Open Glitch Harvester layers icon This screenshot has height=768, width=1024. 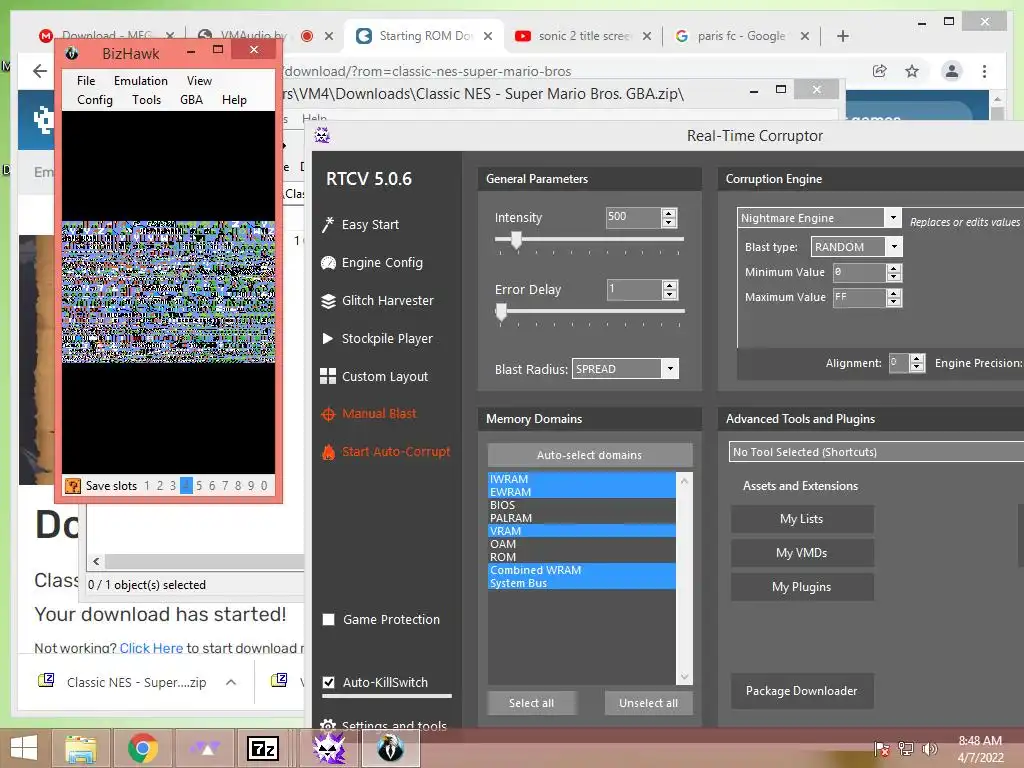pyautogui.click(x=328, y=301)
